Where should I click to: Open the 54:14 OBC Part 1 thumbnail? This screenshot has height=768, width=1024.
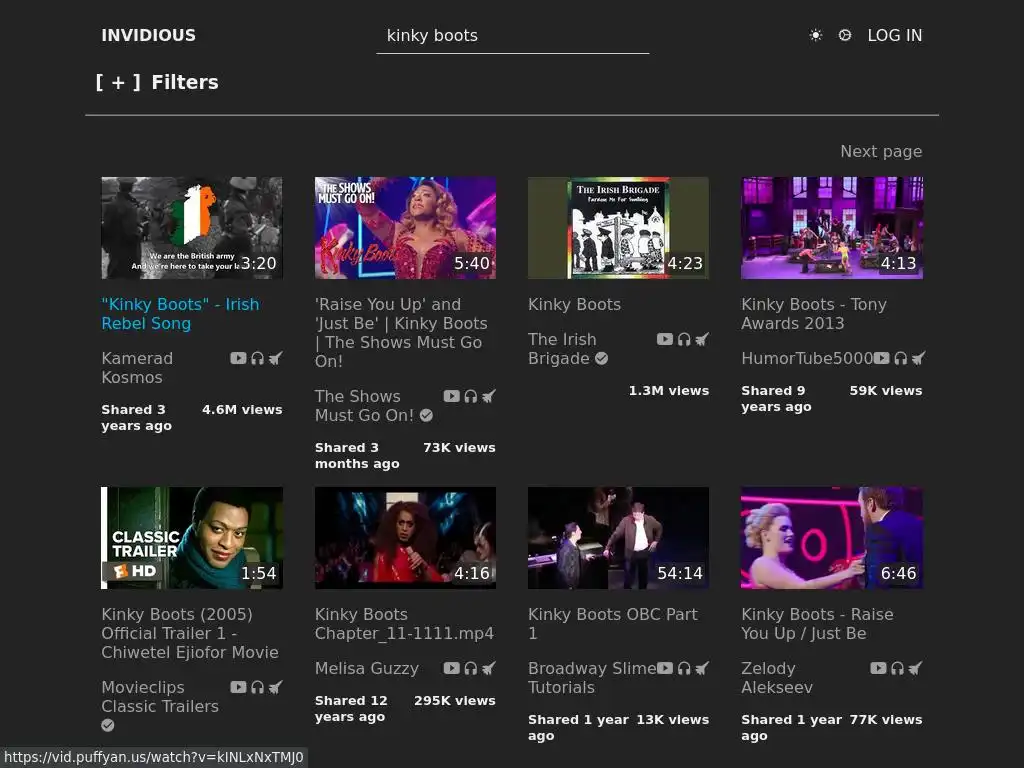(x=618, y=538)
